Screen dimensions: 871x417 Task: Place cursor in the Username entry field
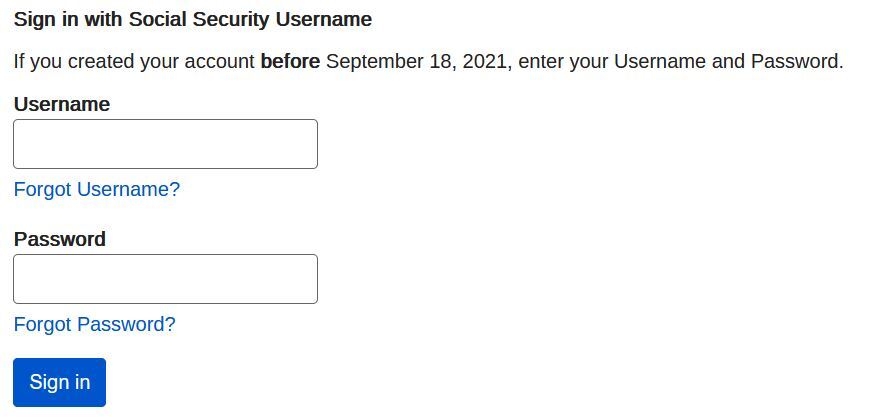165,144
